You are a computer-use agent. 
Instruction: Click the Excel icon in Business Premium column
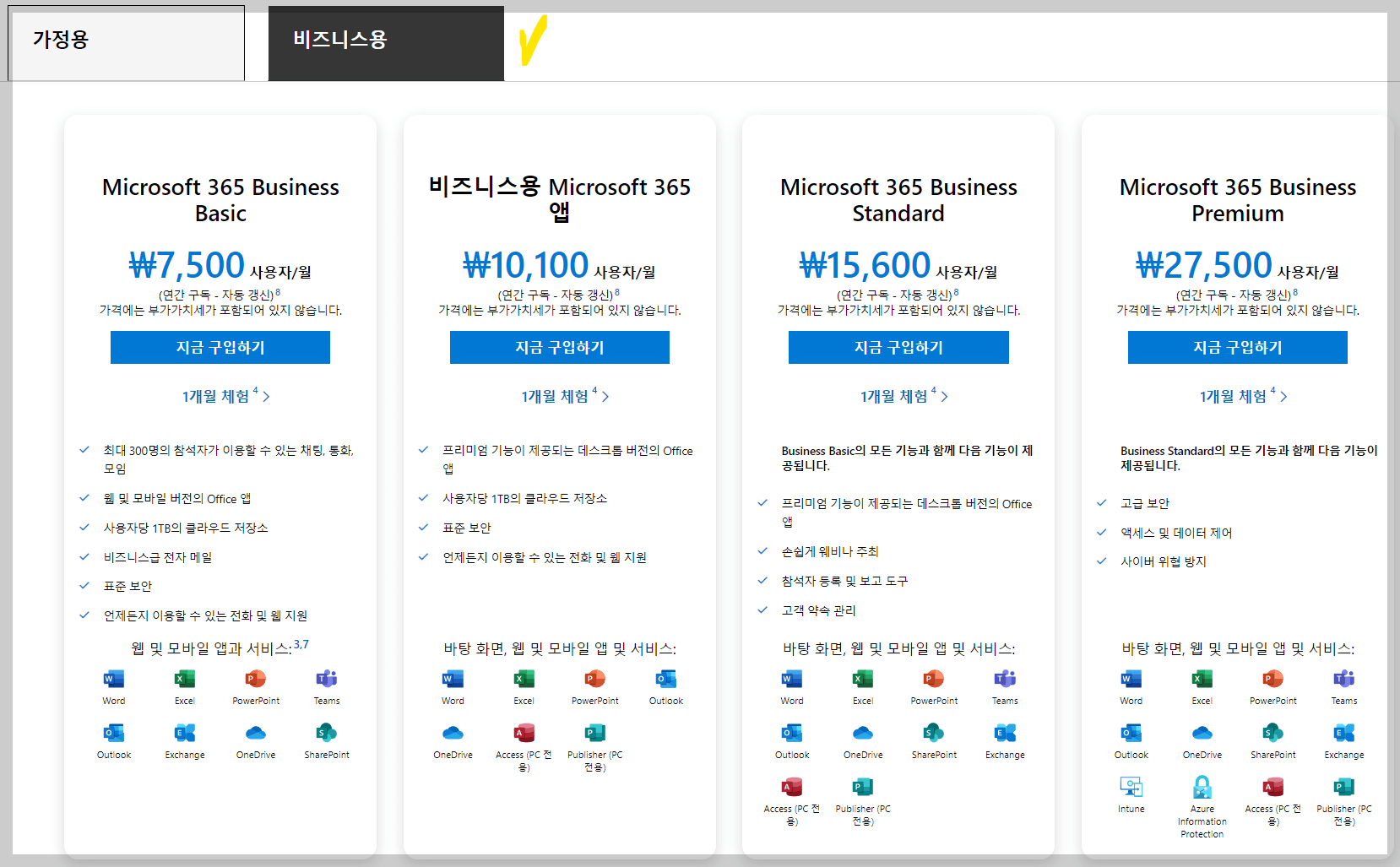(x=1202, y=680)
